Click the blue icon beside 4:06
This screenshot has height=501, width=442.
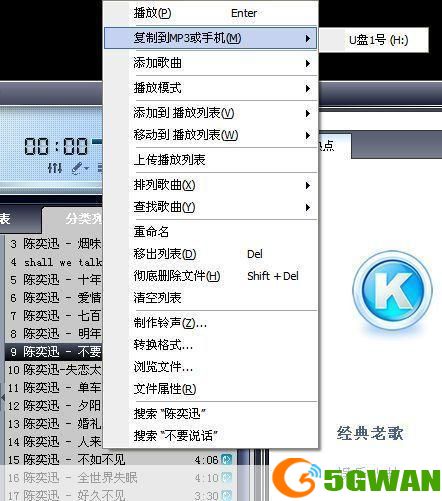click(x=227, y=460)
